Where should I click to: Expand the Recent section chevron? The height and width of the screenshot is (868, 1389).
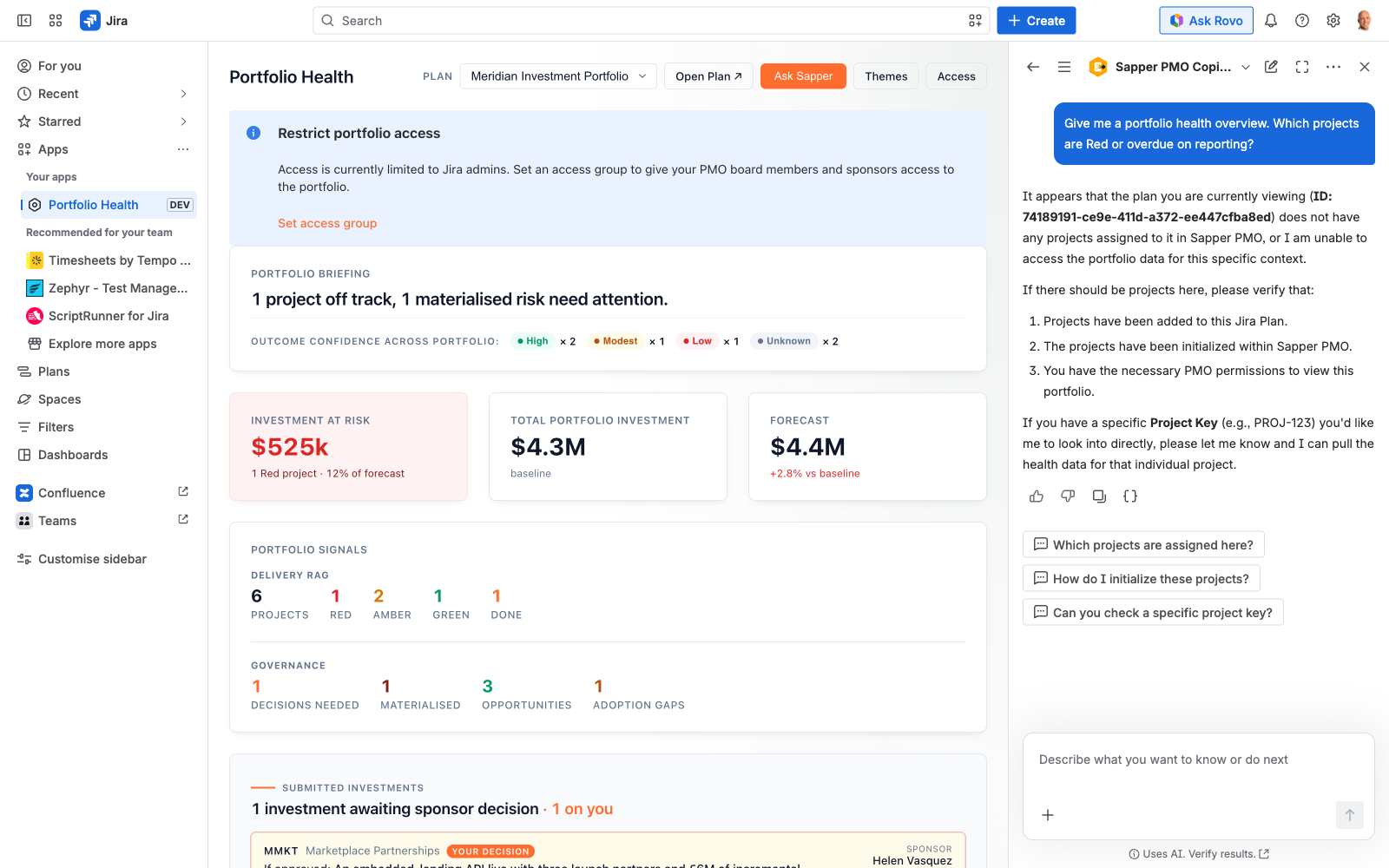183,94
